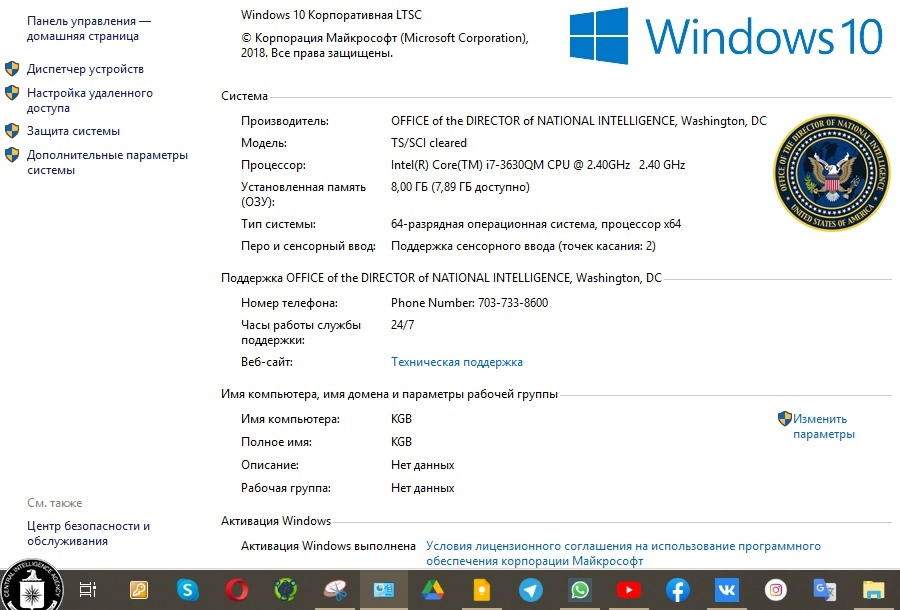Image resolution: width=900 pixels, height=610 pixels.
Task: Click the Техническая поддержка website link
Action: click(457, 362)
